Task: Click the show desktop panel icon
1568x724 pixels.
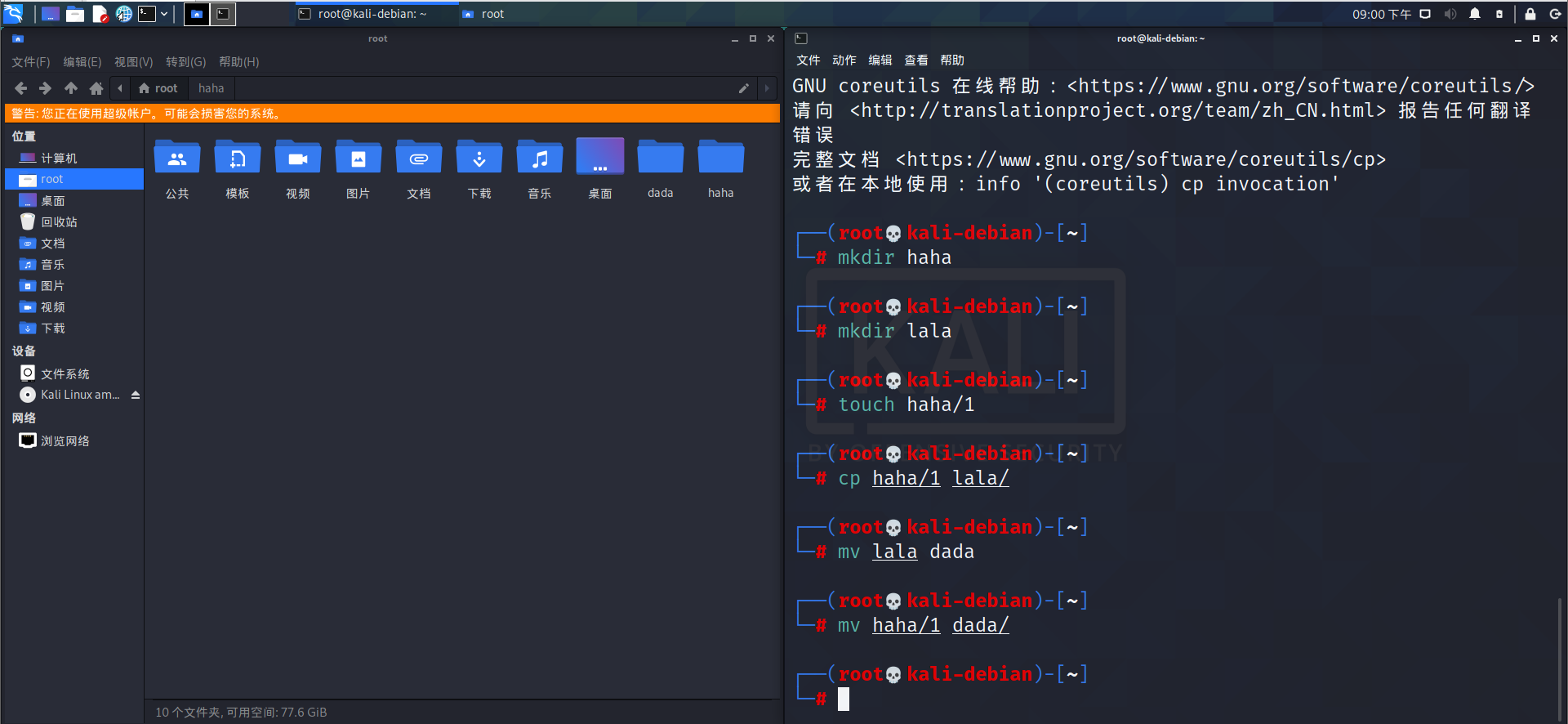Action: (50, 14)
